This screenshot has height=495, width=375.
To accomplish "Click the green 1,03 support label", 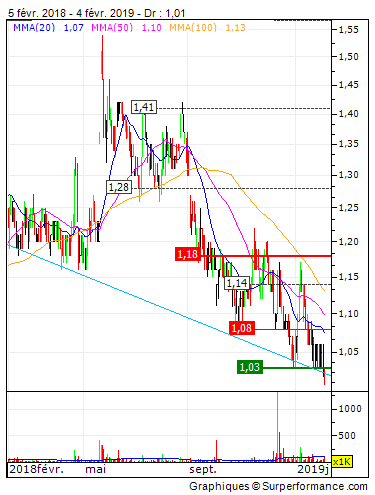I will coord(250,367).
